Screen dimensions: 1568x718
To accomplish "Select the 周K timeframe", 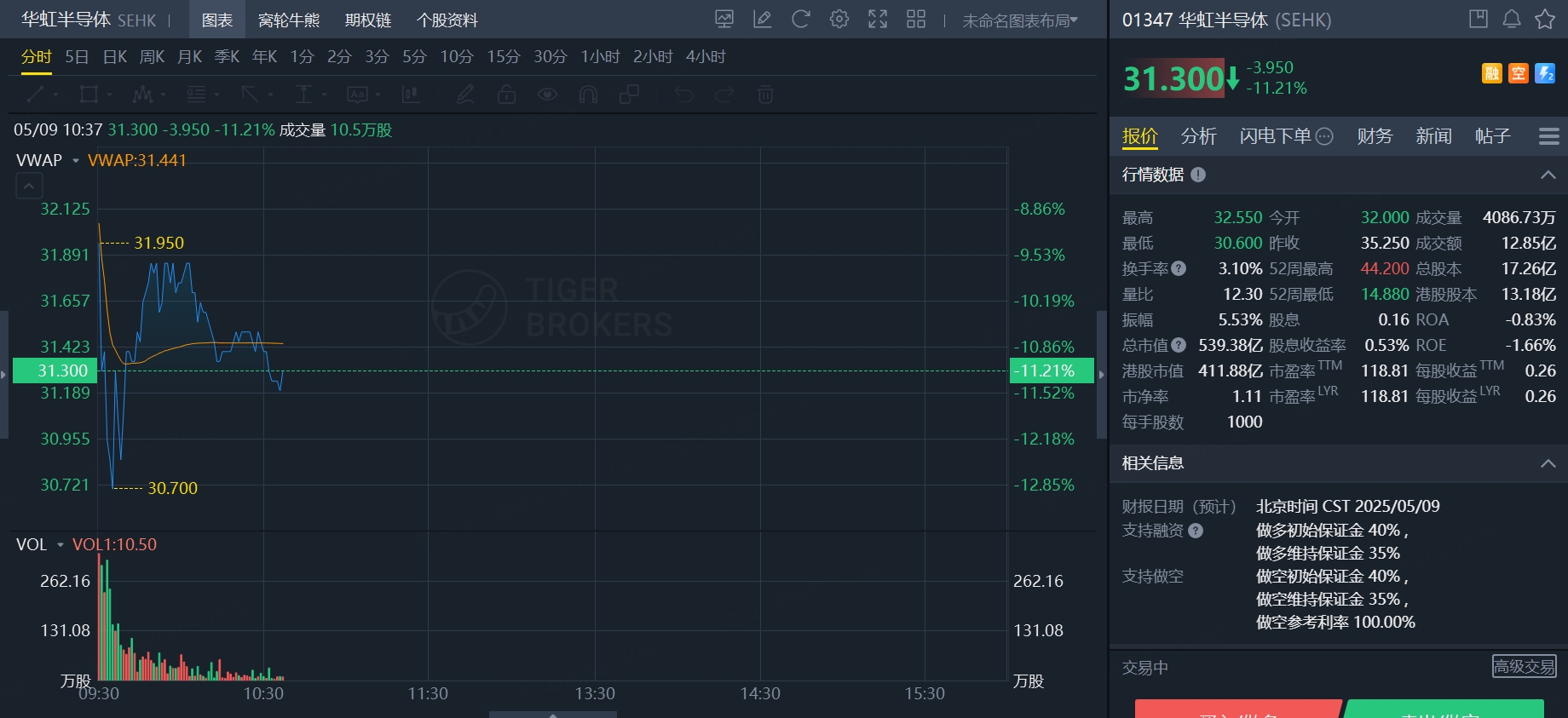I will point(152,57).
